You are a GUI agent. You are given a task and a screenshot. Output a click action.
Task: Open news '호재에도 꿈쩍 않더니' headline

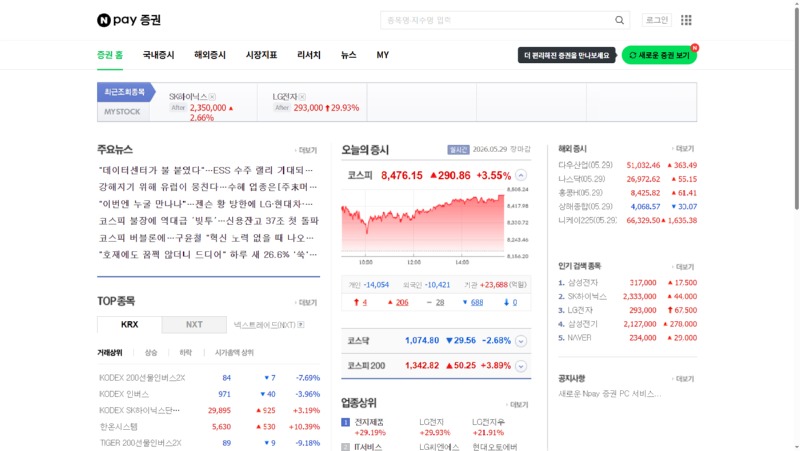208,254
